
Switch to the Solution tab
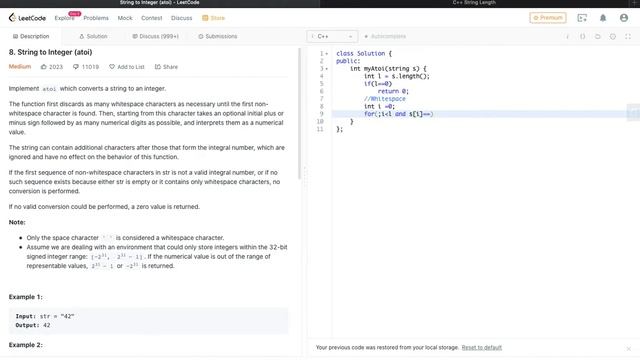(93, 36)
